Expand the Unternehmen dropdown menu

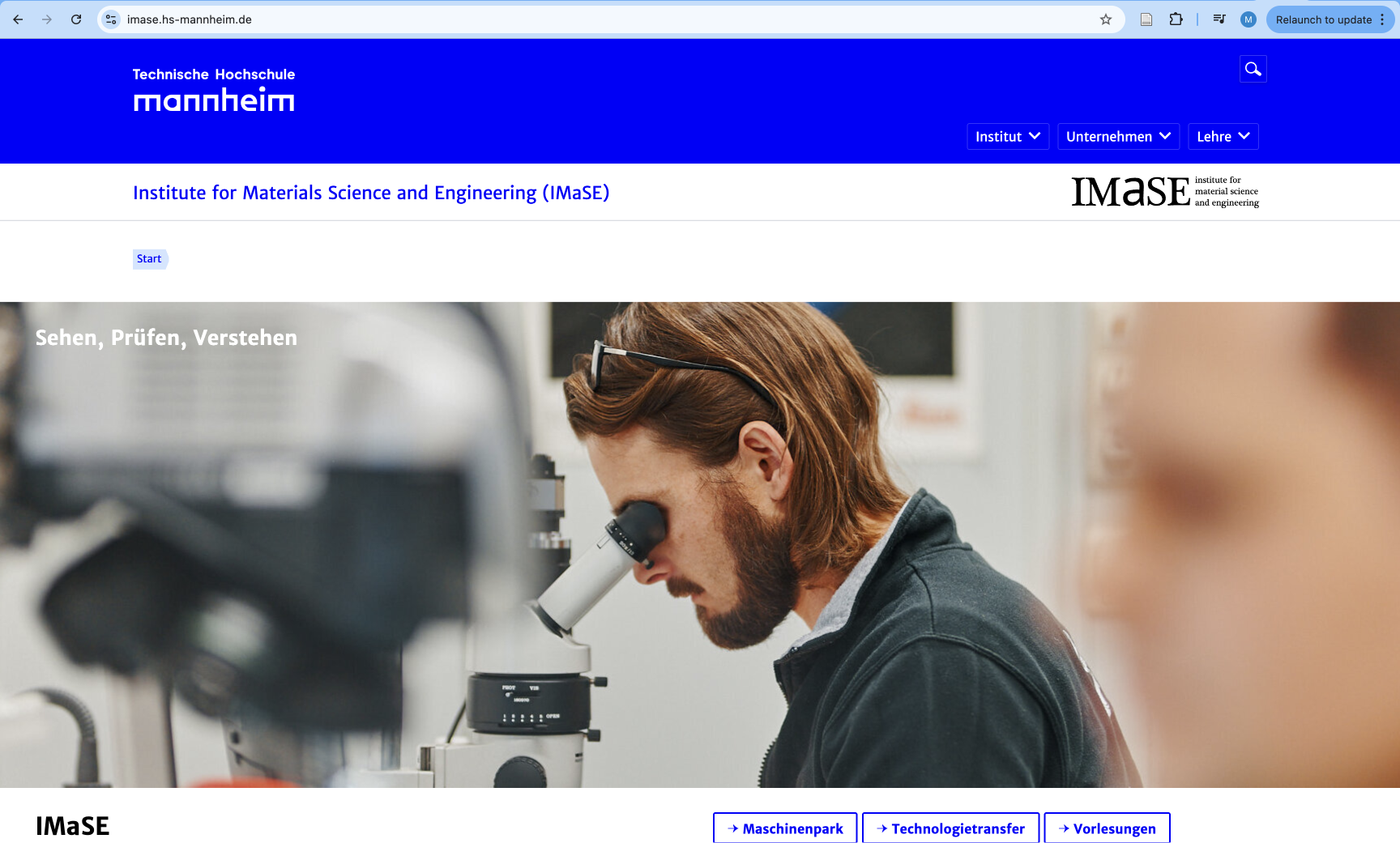point(1118,137)
